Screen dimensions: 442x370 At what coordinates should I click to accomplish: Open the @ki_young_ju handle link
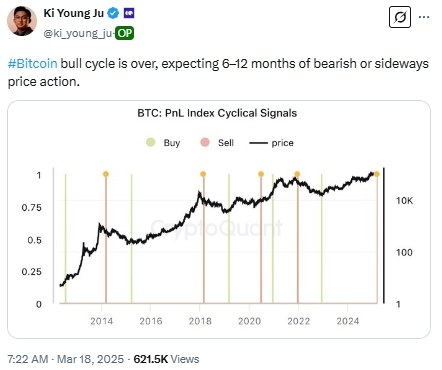coord(78,33)
